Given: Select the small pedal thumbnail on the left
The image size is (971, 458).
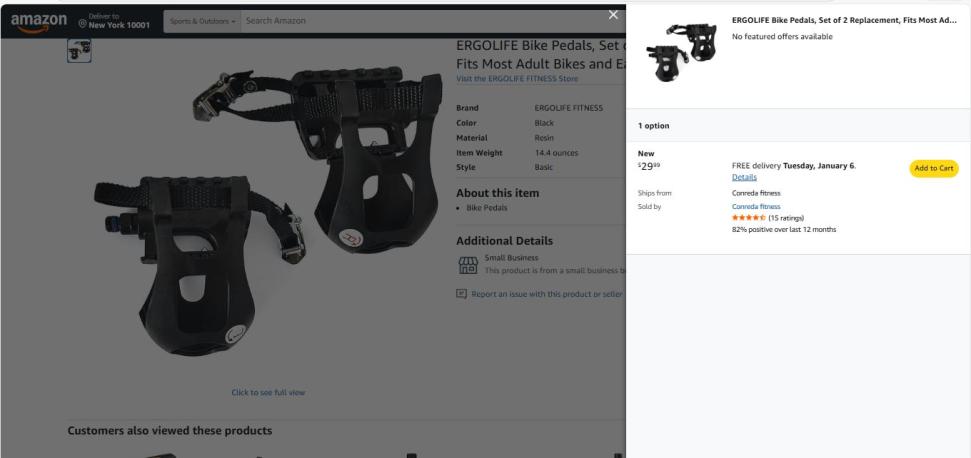Looking at the screenshot, I should point(79,51).
